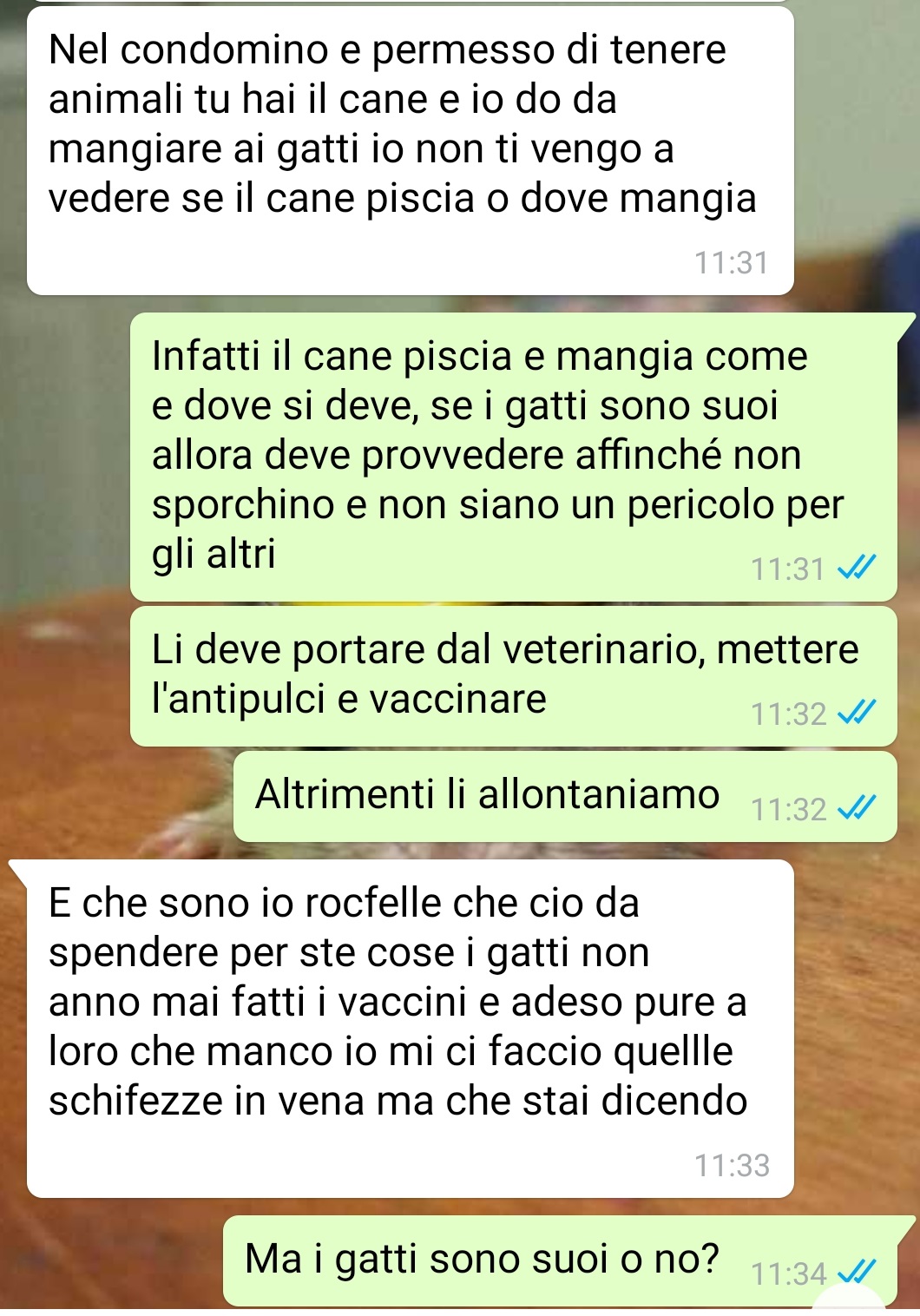920x1316 pixels.
Task: Tap the 11:31 timestamp on the sent green message
Action: [788, 569]
